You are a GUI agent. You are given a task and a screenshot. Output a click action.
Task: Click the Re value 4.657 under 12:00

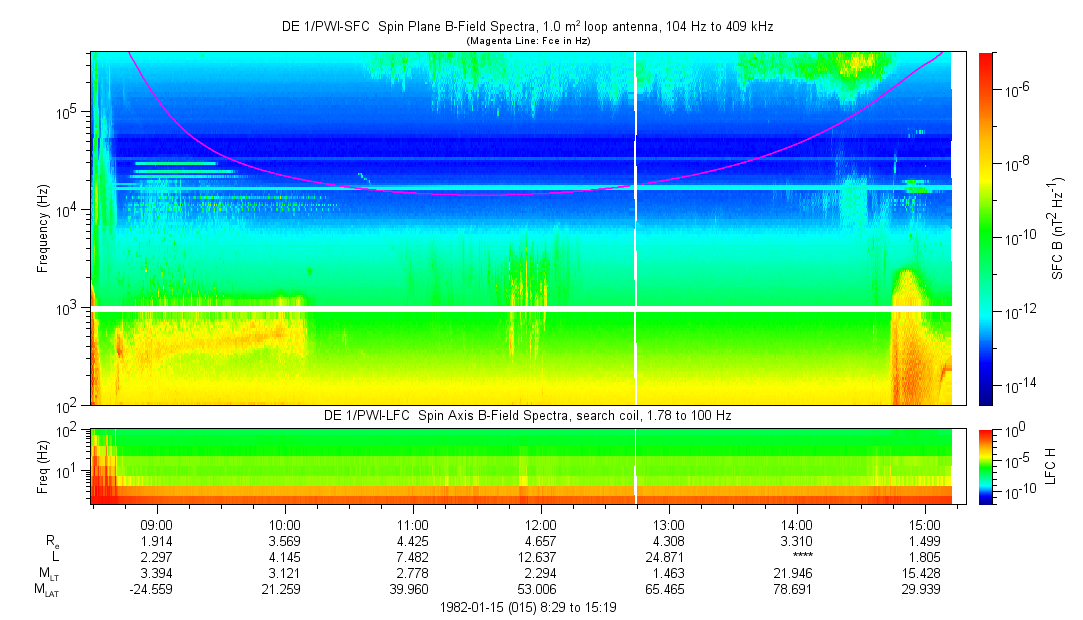click(x=541, y=540)
